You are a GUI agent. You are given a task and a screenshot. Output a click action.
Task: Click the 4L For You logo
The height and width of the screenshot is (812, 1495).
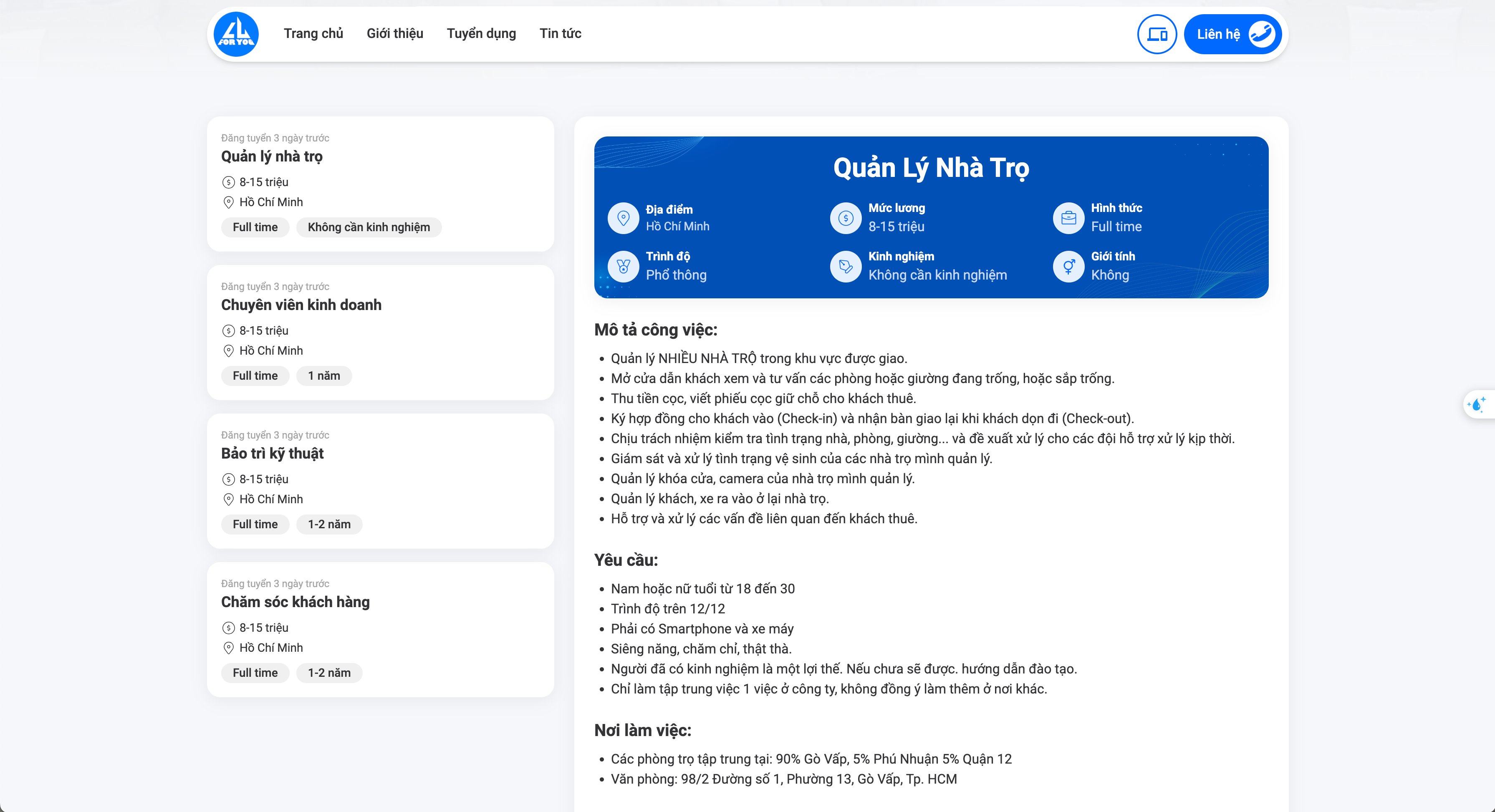point(236,34)
